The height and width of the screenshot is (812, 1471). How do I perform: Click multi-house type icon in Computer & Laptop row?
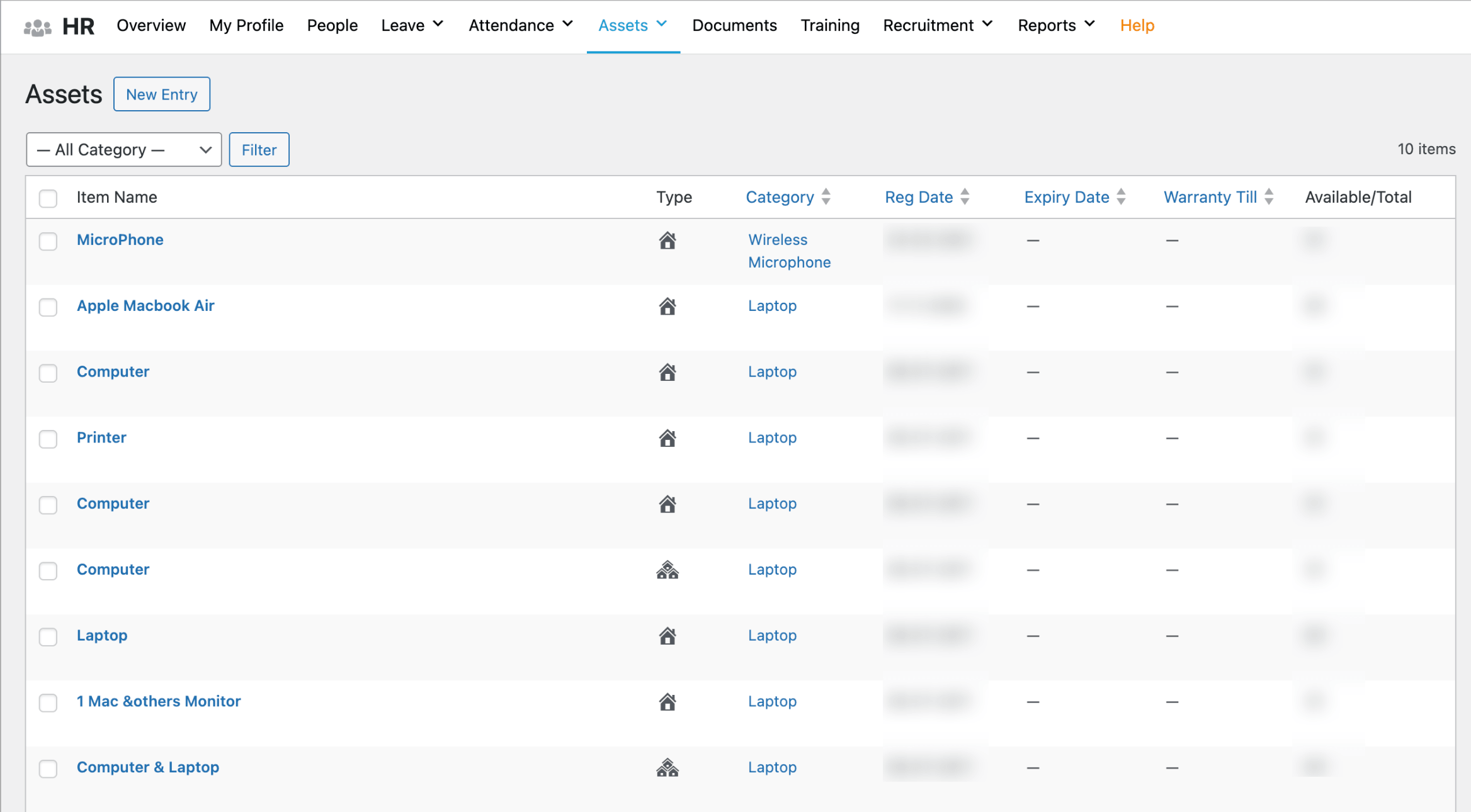tap(667, 768)
